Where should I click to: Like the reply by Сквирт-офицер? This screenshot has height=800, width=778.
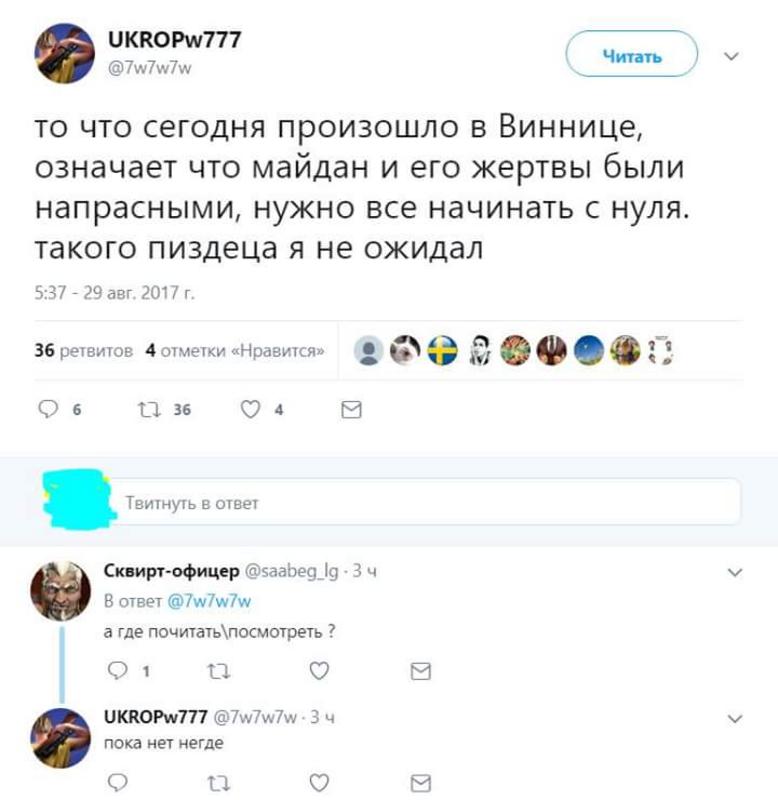[319, 670]
